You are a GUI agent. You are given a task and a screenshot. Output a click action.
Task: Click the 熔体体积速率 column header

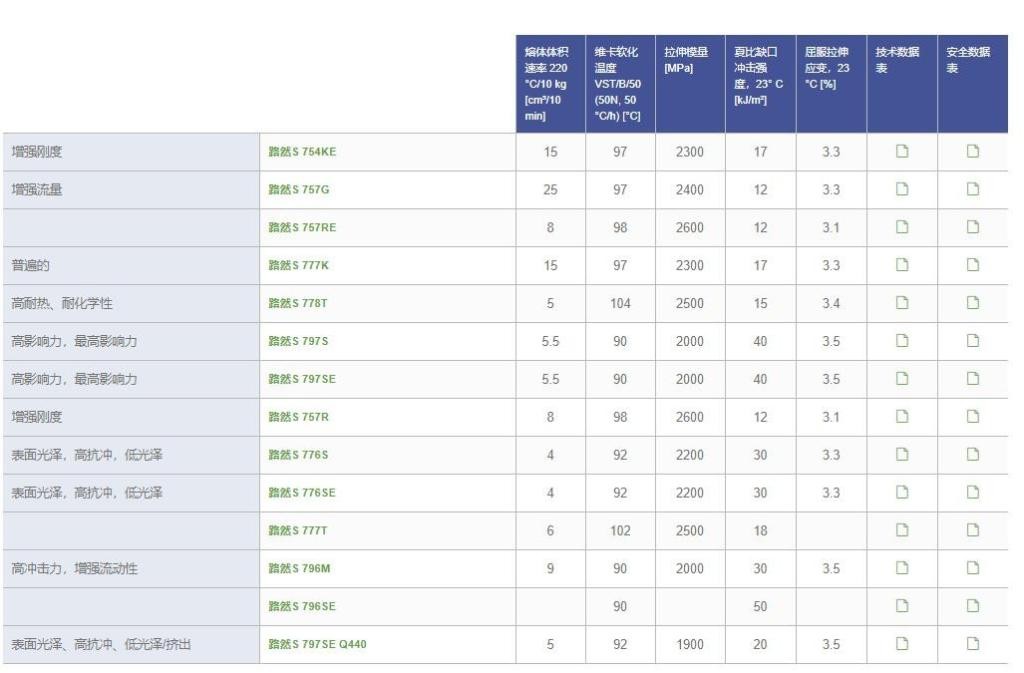coord(549,84)
